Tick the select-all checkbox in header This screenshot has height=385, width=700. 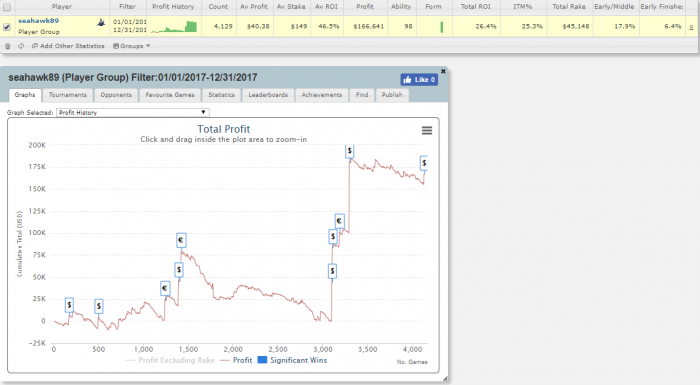[x=7, y=7]
